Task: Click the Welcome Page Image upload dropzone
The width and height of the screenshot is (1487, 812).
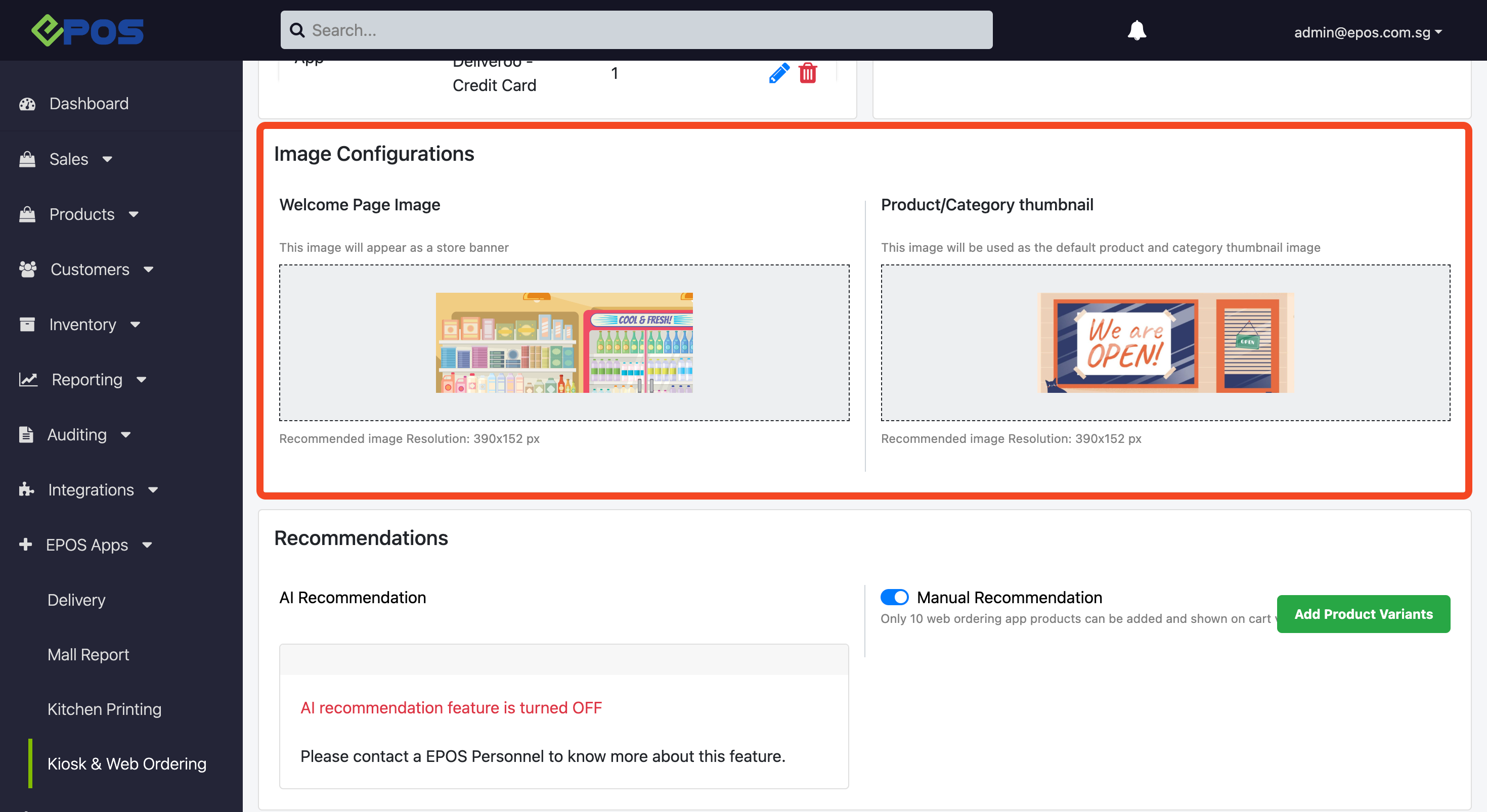Action: pyautogui.click(x=564, y=343)
